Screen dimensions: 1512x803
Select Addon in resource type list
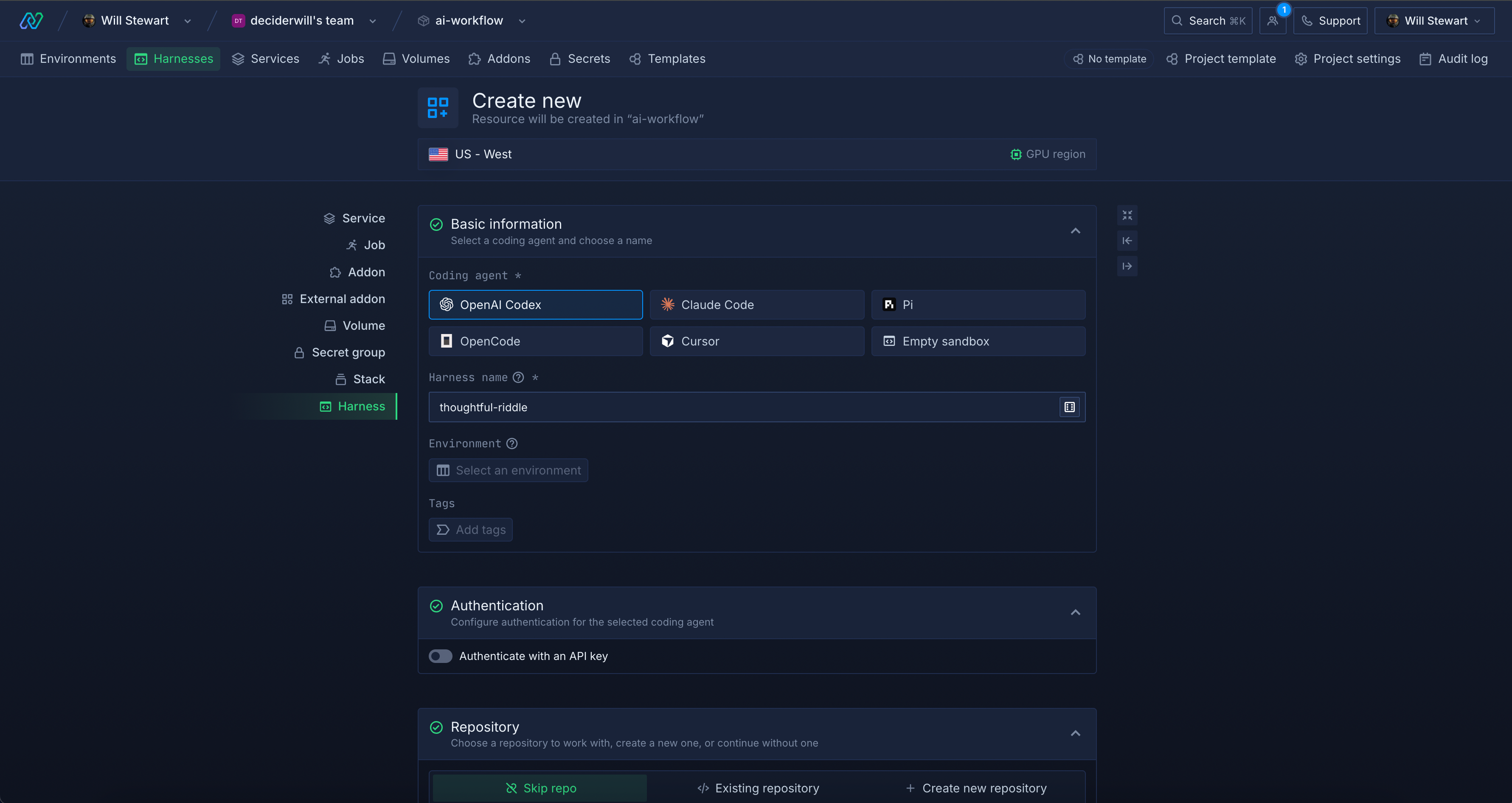pyautogui.click(x=357, y=272)
